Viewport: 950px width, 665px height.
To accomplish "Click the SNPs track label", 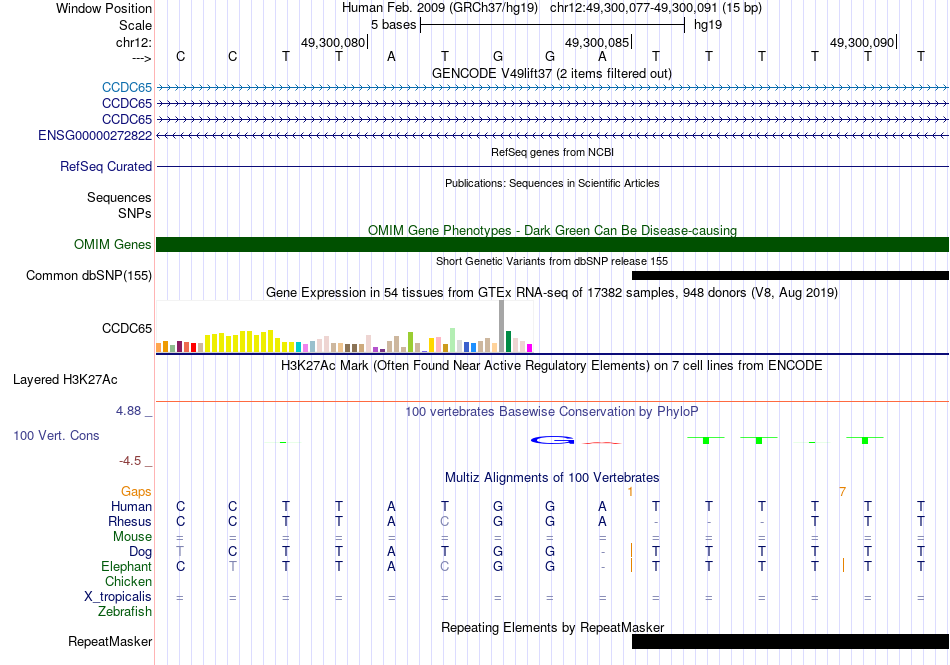I will [135, 213].
